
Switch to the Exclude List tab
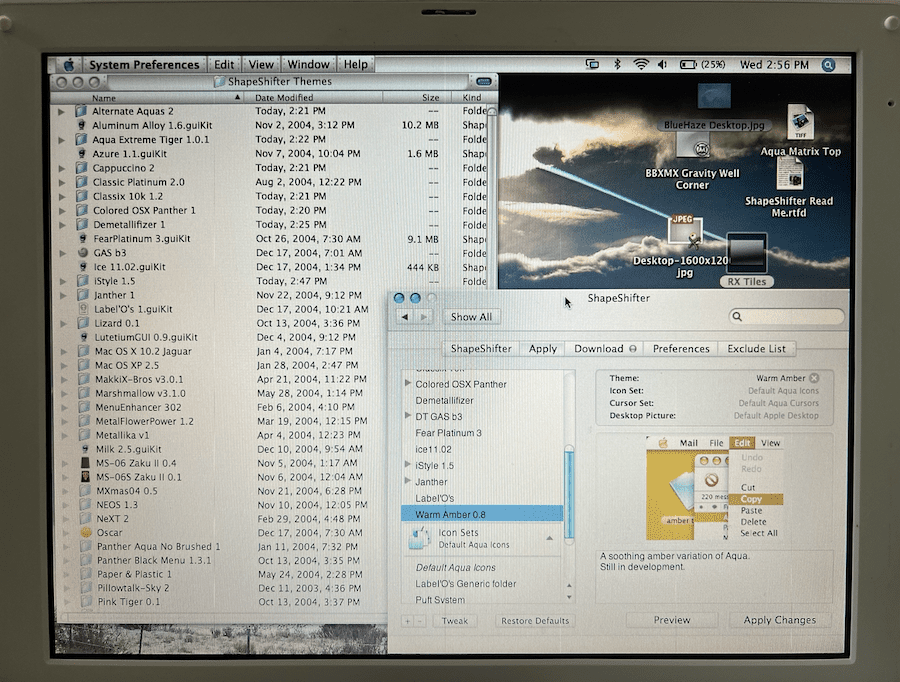pyautogui.click(x=756, y=348)
